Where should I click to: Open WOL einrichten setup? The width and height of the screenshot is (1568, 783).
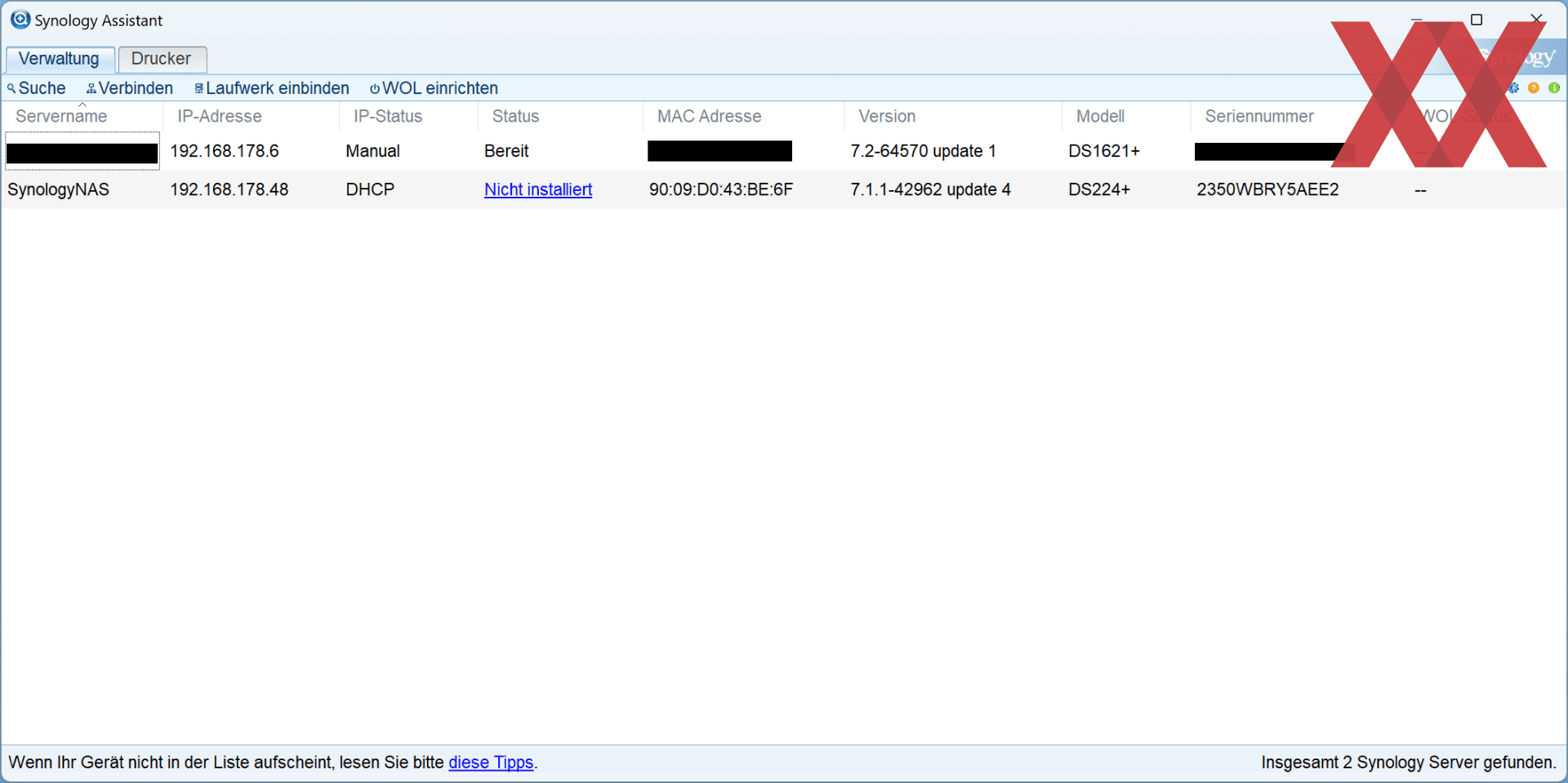click(x=434, y=88)
